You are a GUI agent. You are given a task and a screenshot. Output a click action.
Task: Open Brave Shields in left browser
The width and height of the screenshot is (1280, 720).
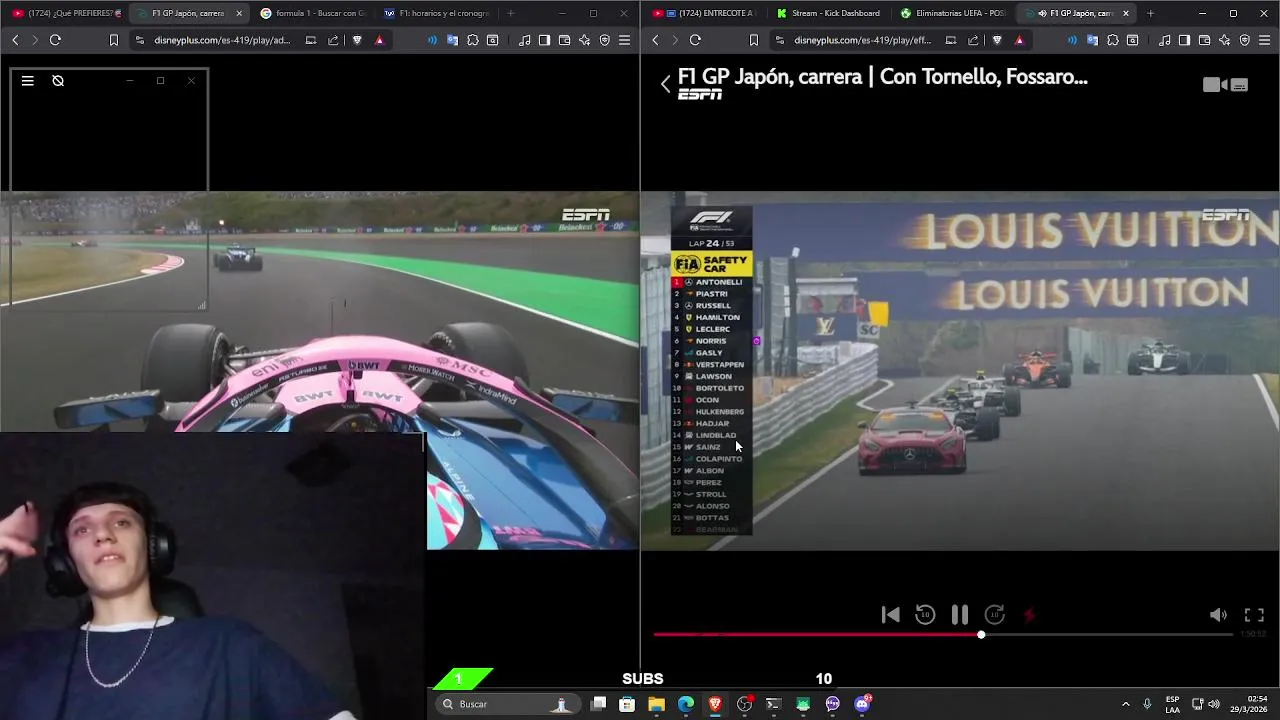click(357, 40)
